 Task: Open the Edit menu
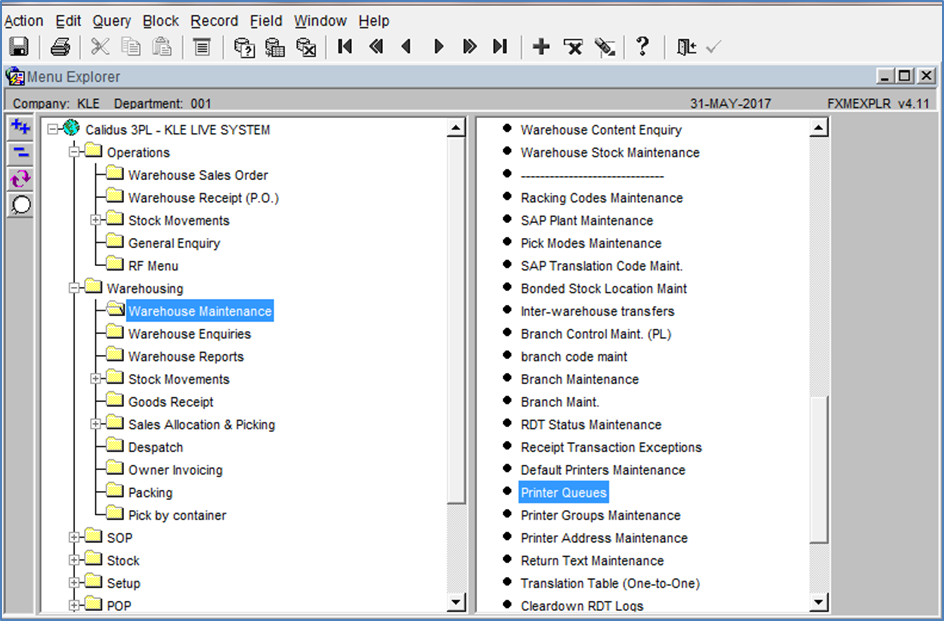68,20
